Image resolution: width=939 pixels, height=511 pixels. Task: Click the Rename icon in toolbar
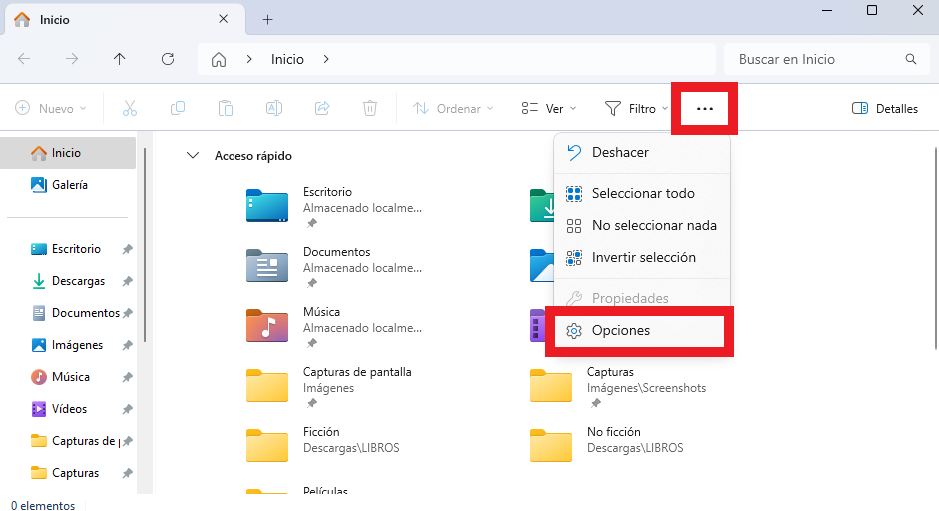[x=274, y=108]
